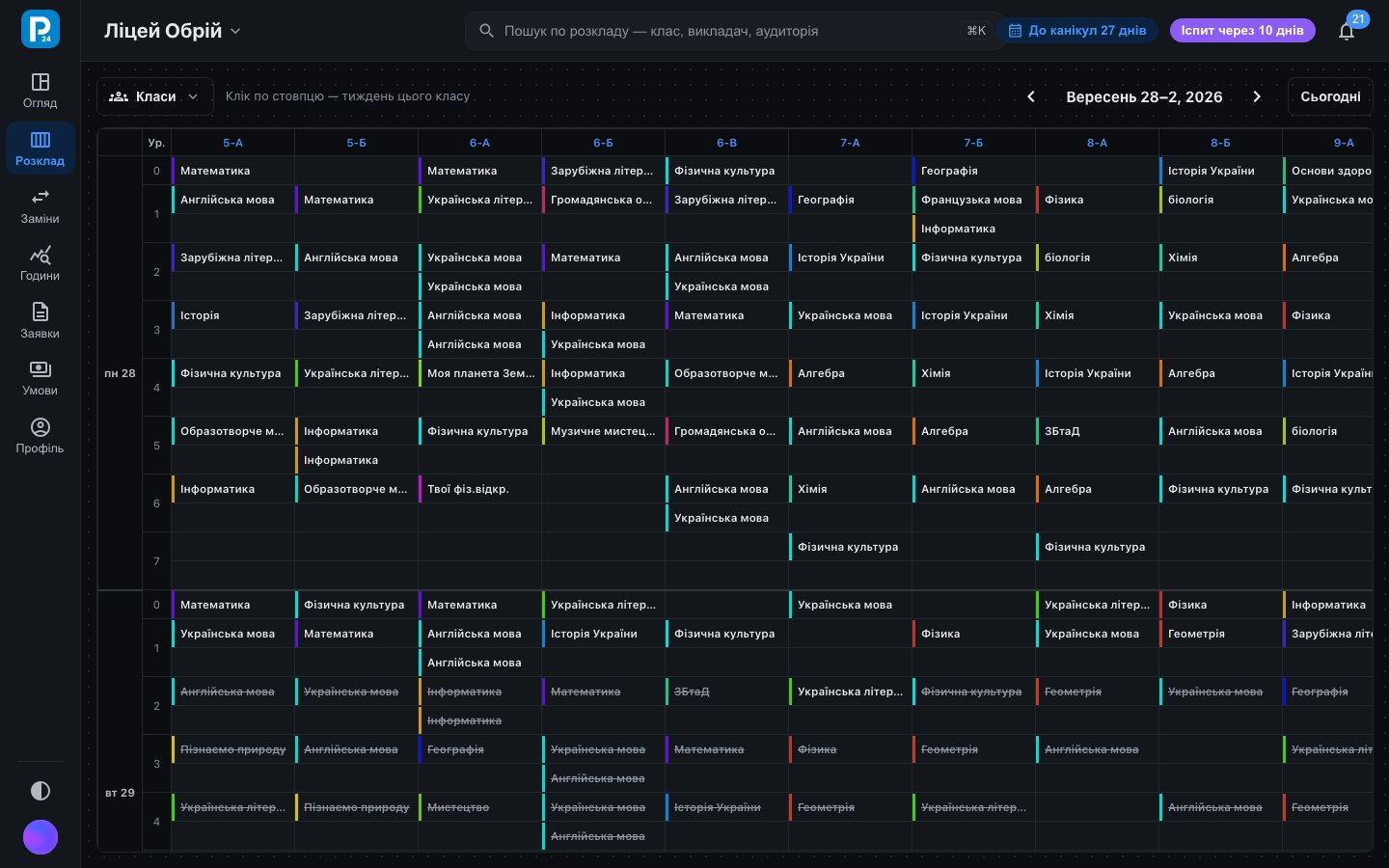Focus the schedule search field
The height and width of the screenshot is (868, 1389).
pos(733,31)
